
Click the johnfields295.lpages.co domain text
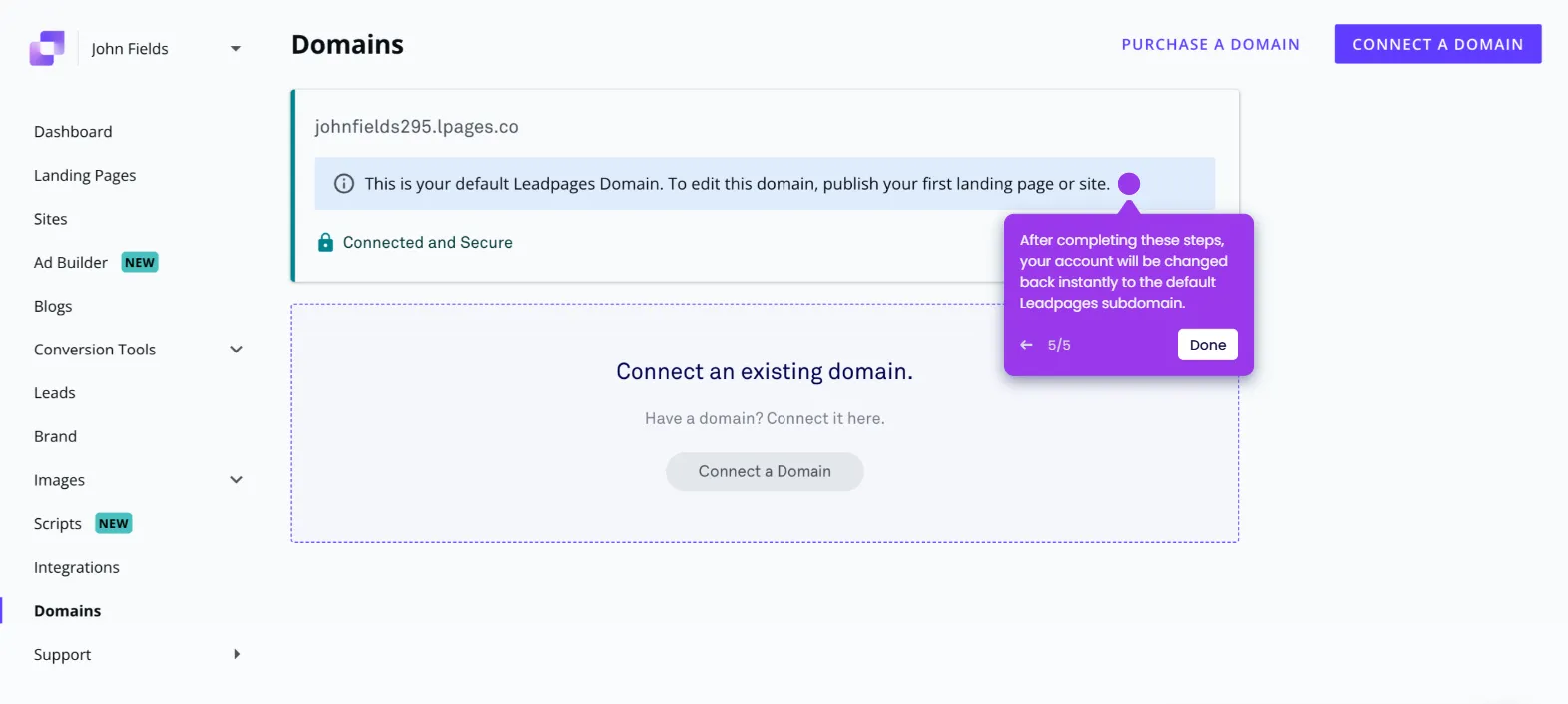pos(416,127)
